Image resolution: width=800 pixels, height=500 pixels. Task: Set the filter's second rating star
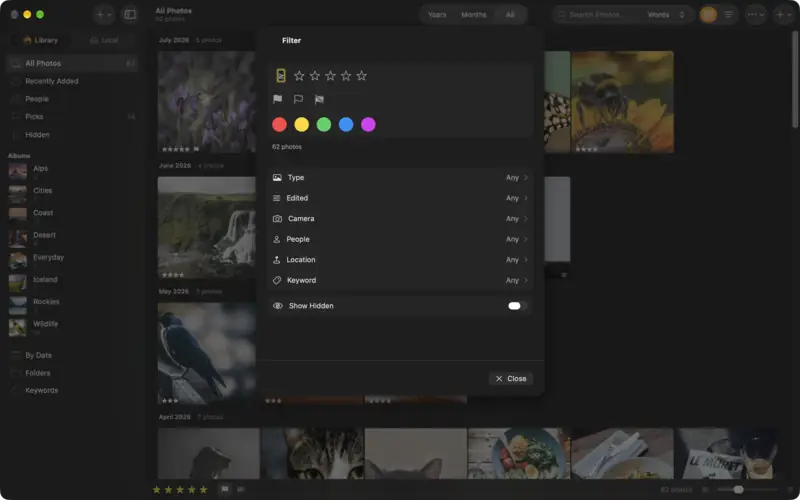315,76
